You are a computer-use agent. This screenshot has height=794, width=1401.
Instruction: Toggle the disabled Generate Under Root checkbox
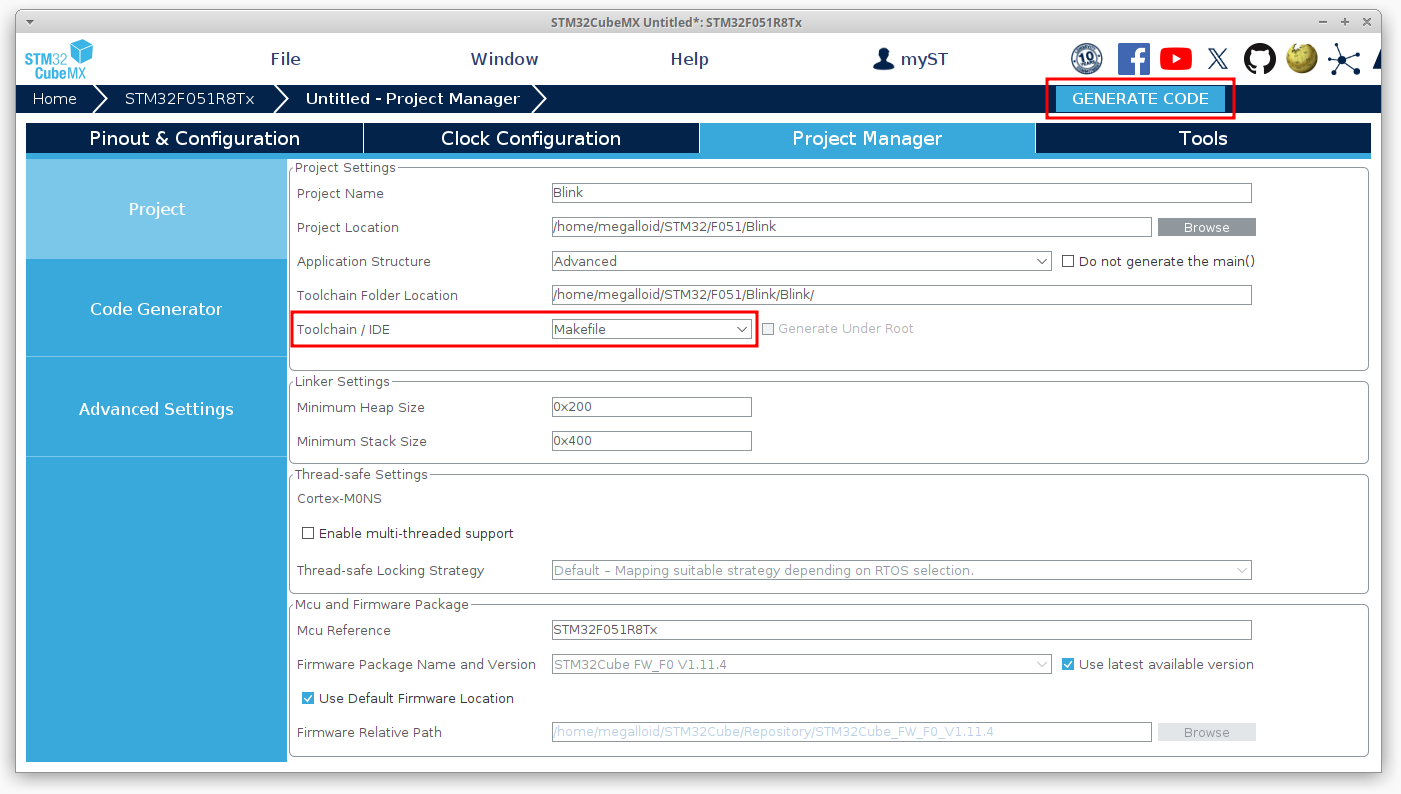tap(768, 328)
